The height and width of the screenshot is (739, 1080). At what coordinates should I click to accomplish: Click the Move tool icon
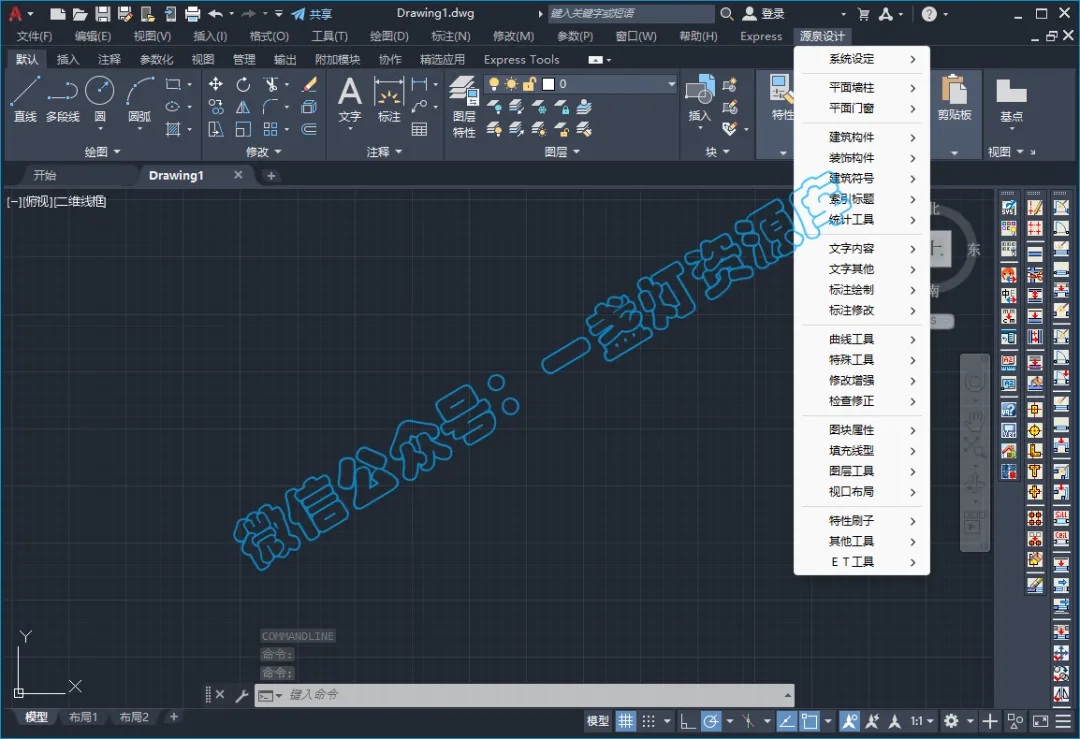[216, 84]
